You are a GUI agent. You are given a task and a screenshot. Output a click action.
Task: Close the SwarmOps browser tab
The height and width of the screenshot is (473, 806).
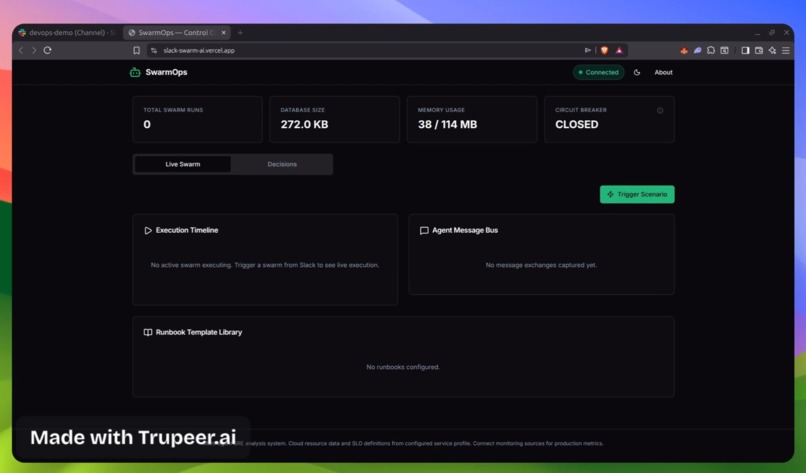click(x=224, y=32)
